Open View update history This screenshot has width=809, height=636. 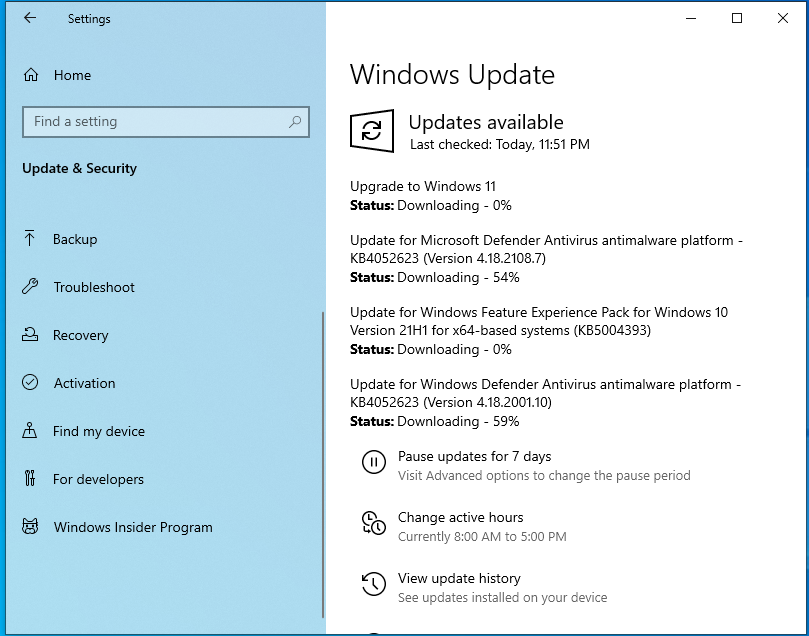[x=459, y=578]
